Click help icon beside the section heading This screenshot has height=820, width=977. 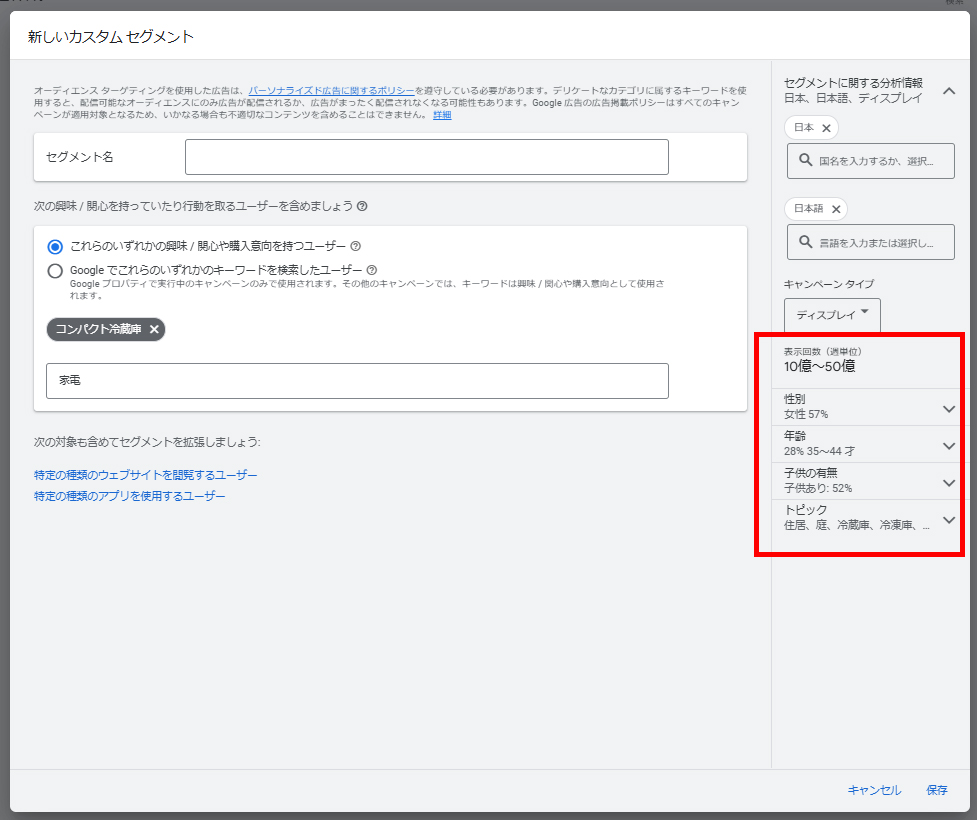pyautogui.click(x=362, y=206)
